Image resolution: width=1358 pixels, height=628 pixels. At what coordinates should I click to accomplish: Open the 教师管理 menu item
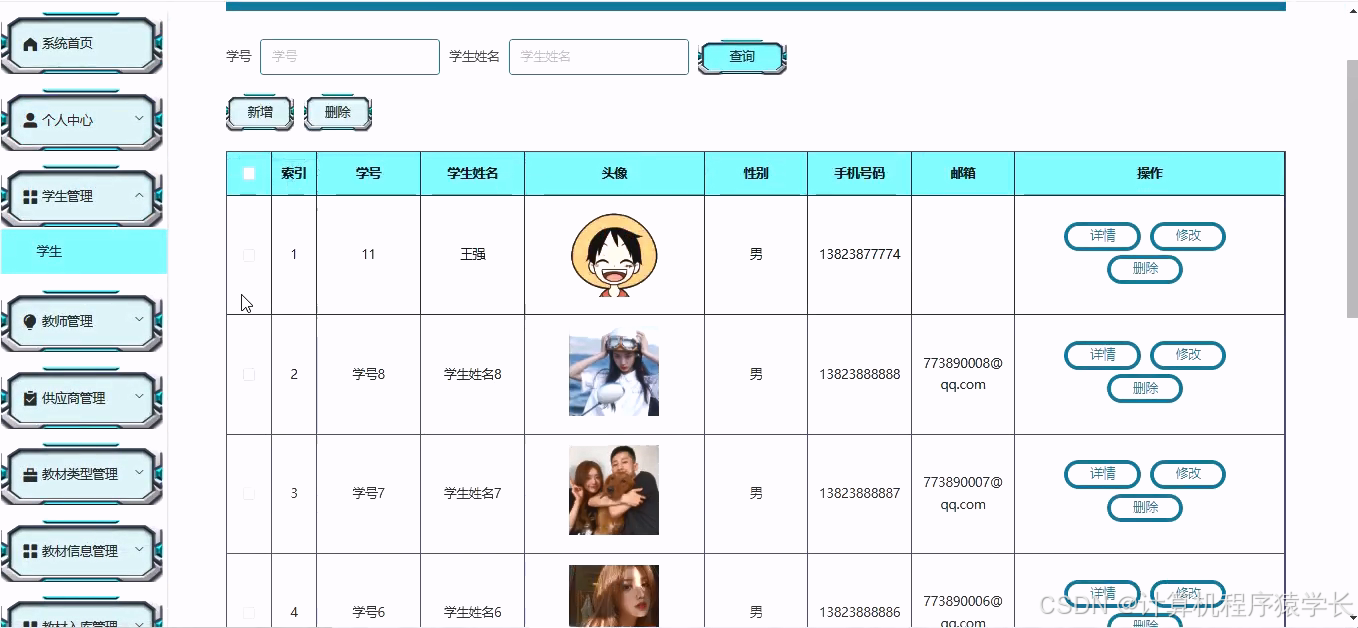click(x=82, y=321)
